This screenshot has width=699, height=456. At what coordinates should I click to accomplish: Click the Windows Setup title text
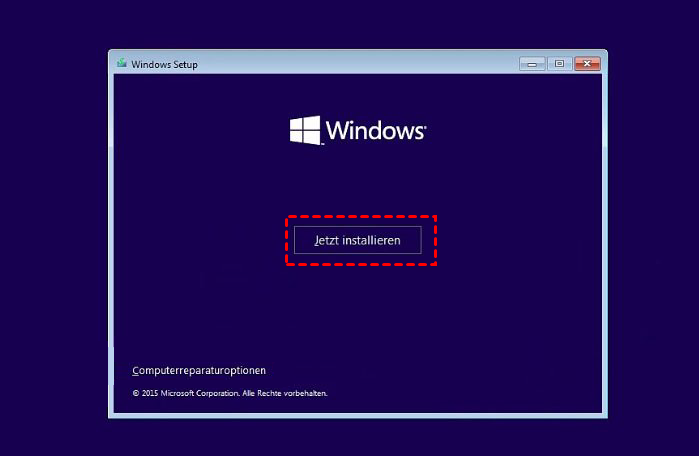click(x=164, y=65)
